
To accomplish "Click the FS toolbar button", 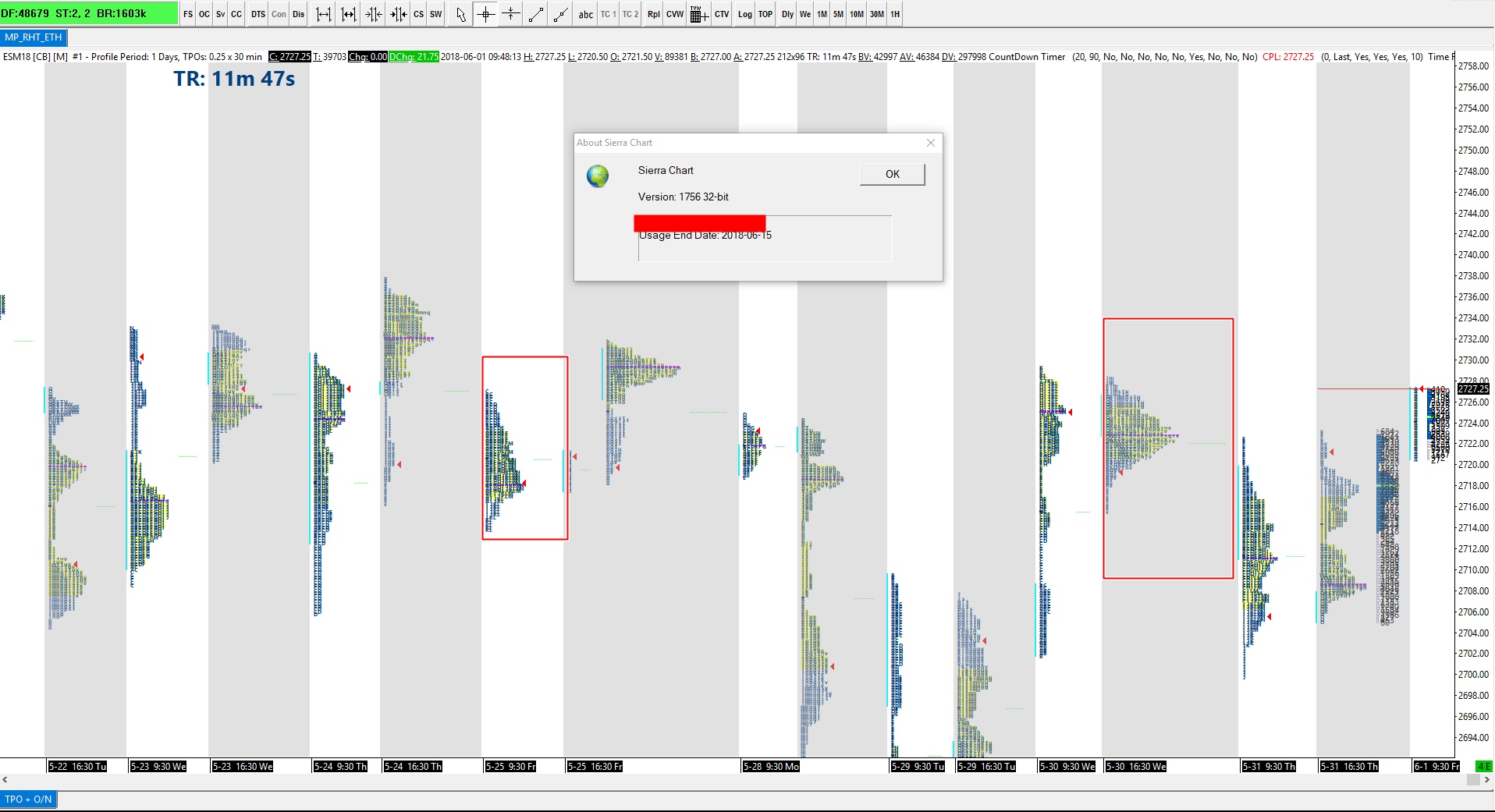I will (188, 14).
